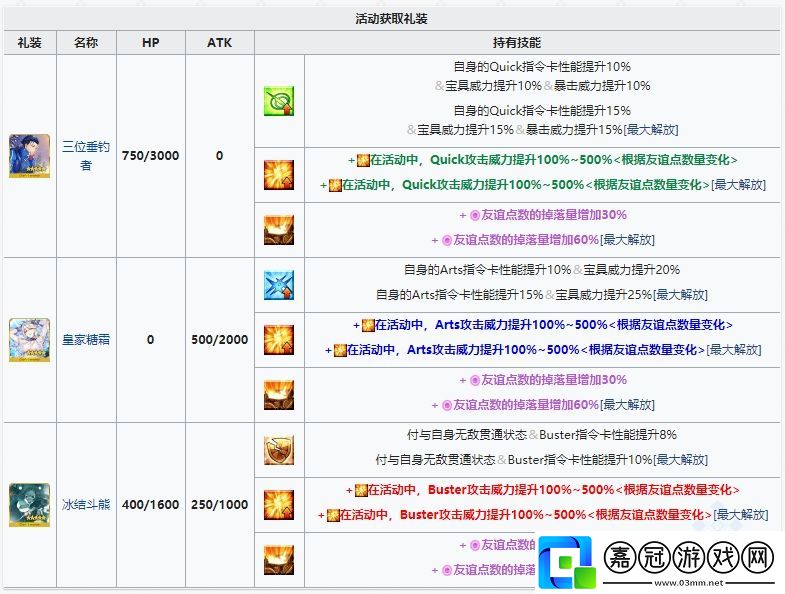Click the friend point drop icon in 三位垂钓者 row

point(279,230)
